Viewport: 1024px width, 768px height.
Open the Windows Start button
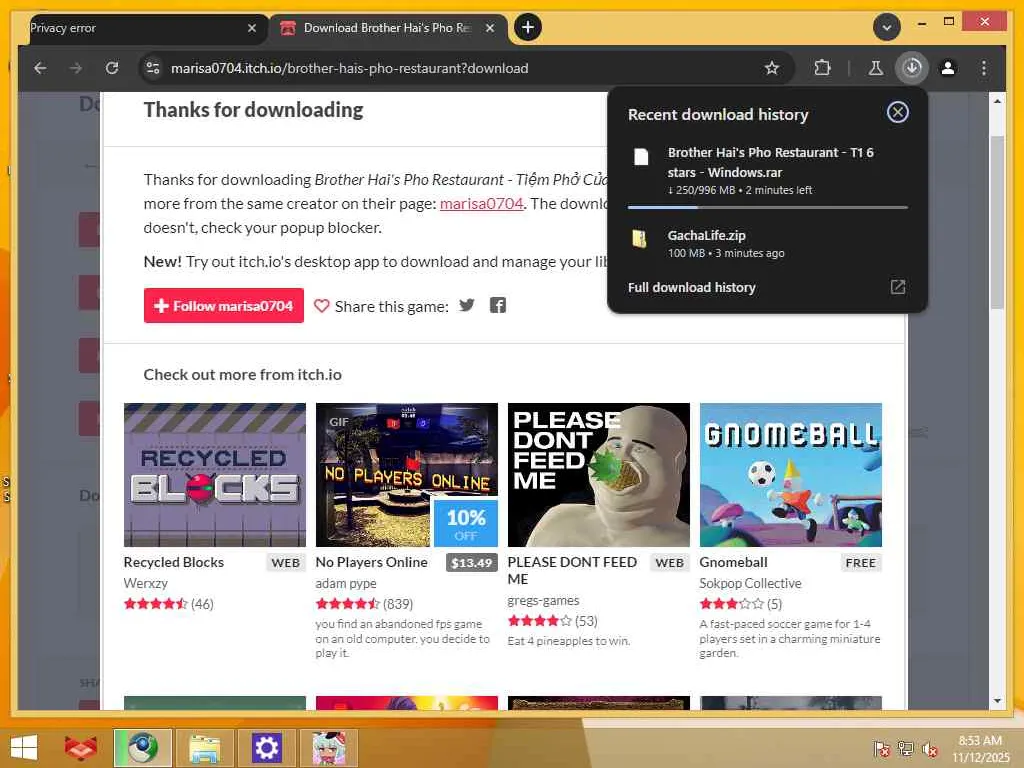click(x=24, y=748)
